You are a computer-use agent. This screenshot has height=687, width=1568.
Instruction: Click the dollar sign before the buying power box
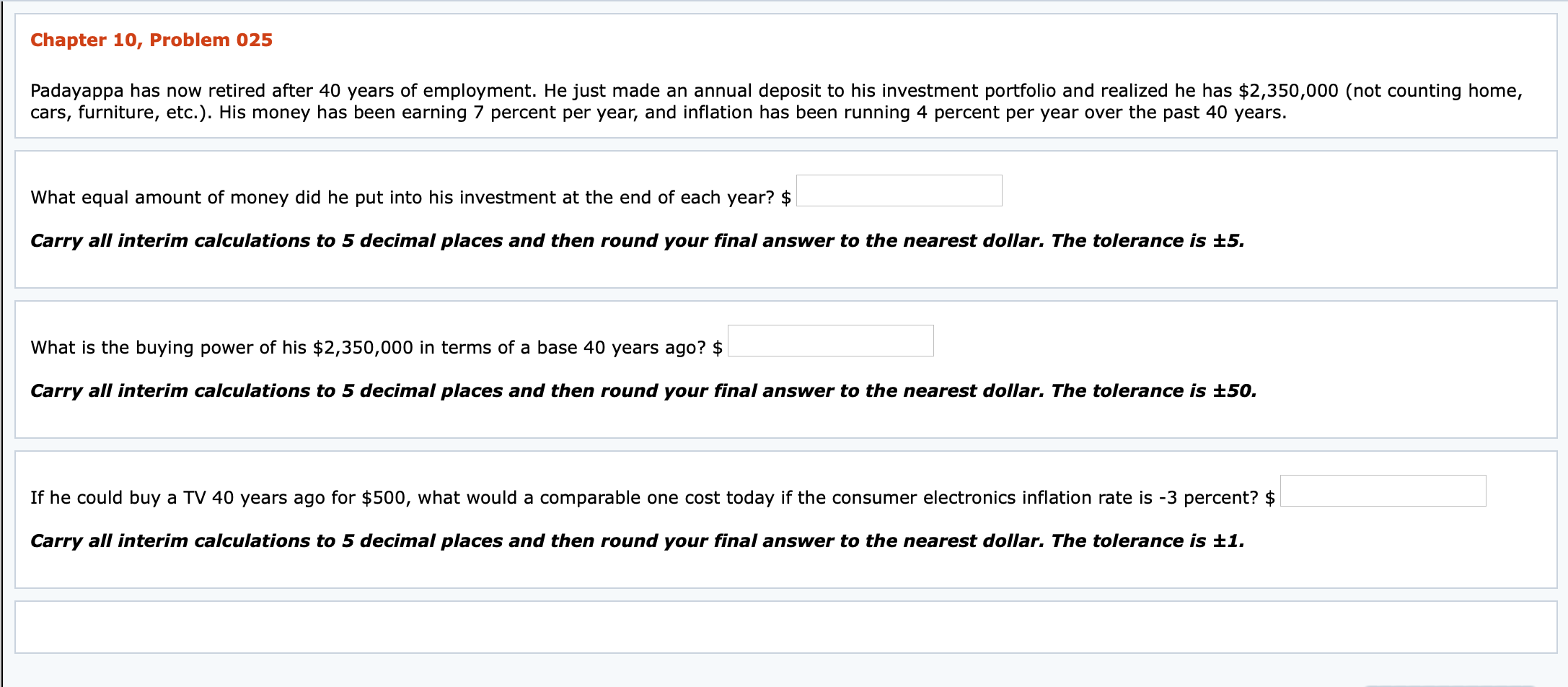(717, 347)
